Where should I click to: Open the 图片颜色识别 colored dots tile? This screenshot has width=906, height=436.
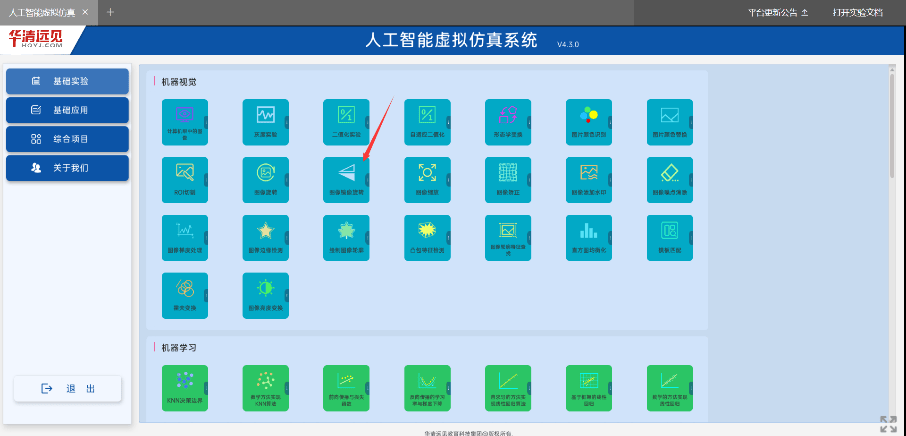[589, 122]
